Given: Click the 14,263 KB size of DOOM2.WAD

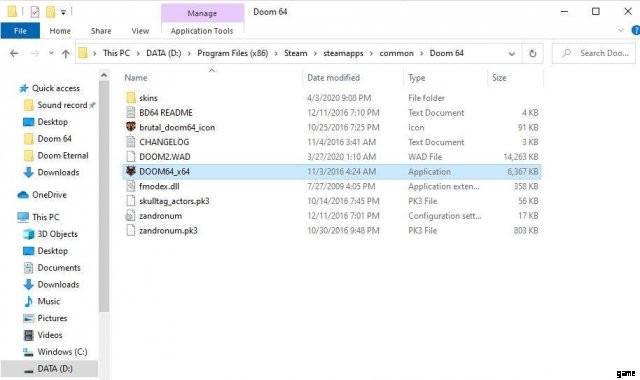Looking at the screenshot, I should (x=521, y=156).
